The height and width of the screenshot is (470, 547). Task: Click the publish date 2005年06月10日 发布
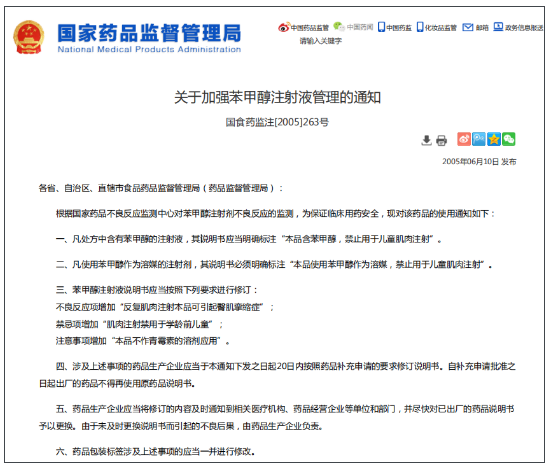click(x=479, y=162)
